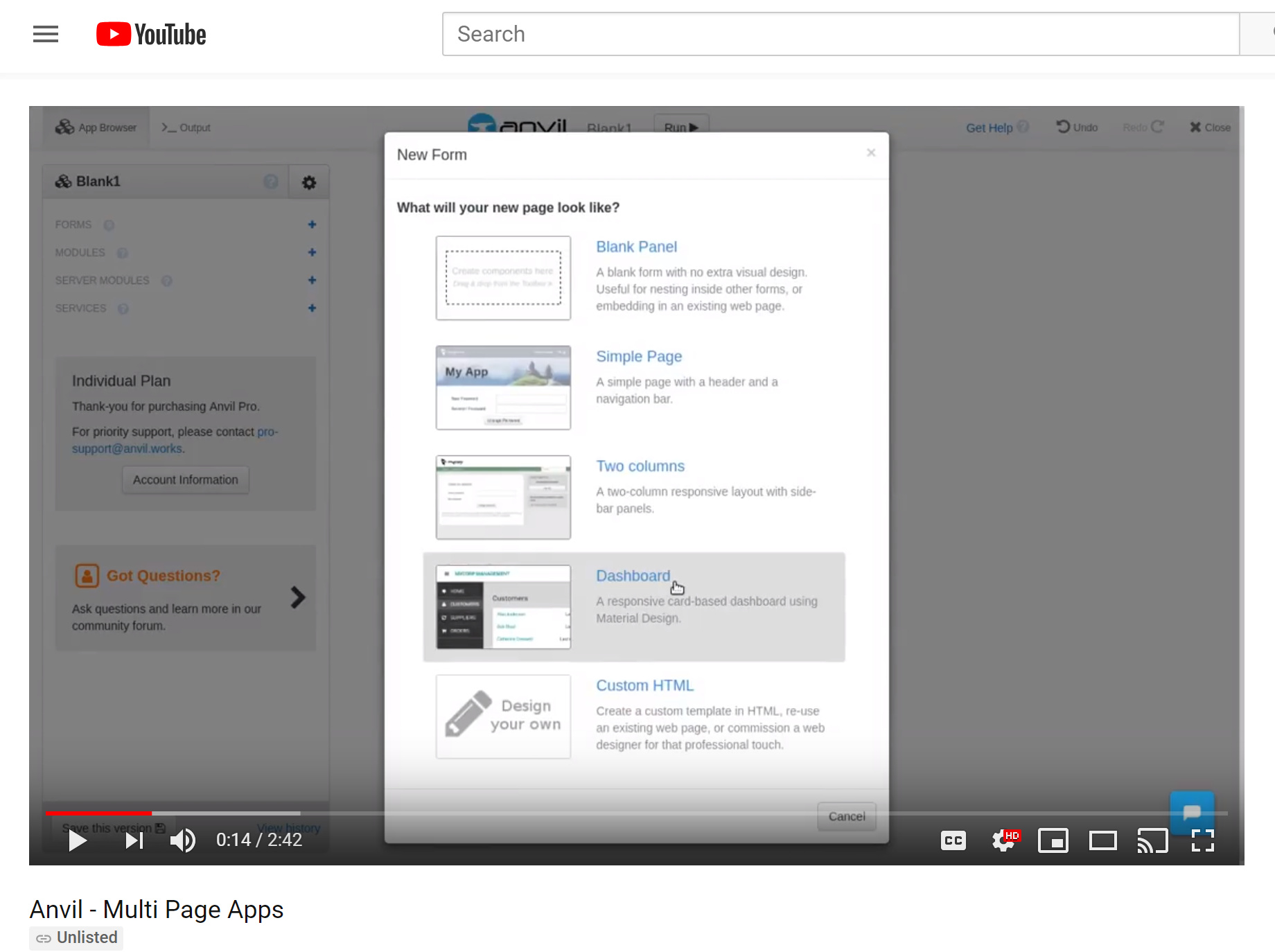Click the 0:14 / 2:42 time display
1275x952 pixels.
[259, 840]
